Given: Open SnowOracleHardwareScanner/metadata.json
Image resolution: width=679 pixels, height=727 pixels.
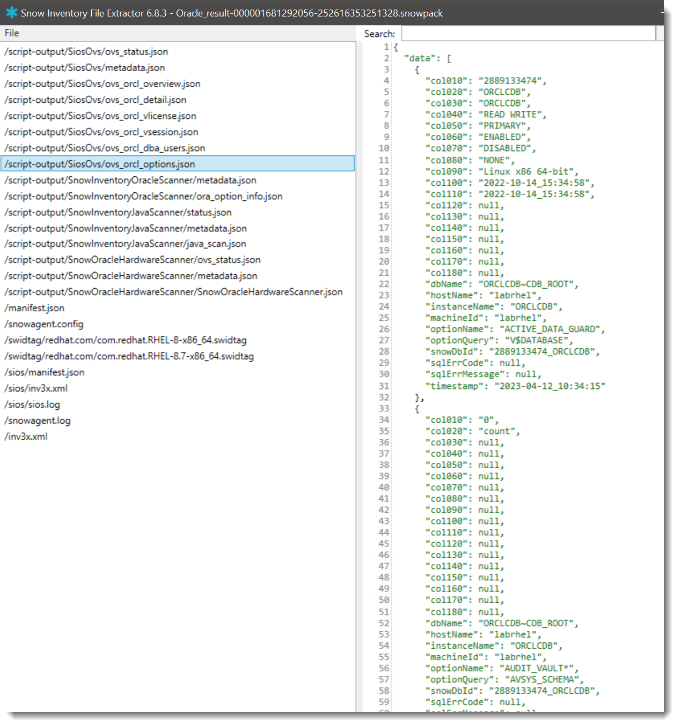Looking at the screenshot, I should [131, 276].
